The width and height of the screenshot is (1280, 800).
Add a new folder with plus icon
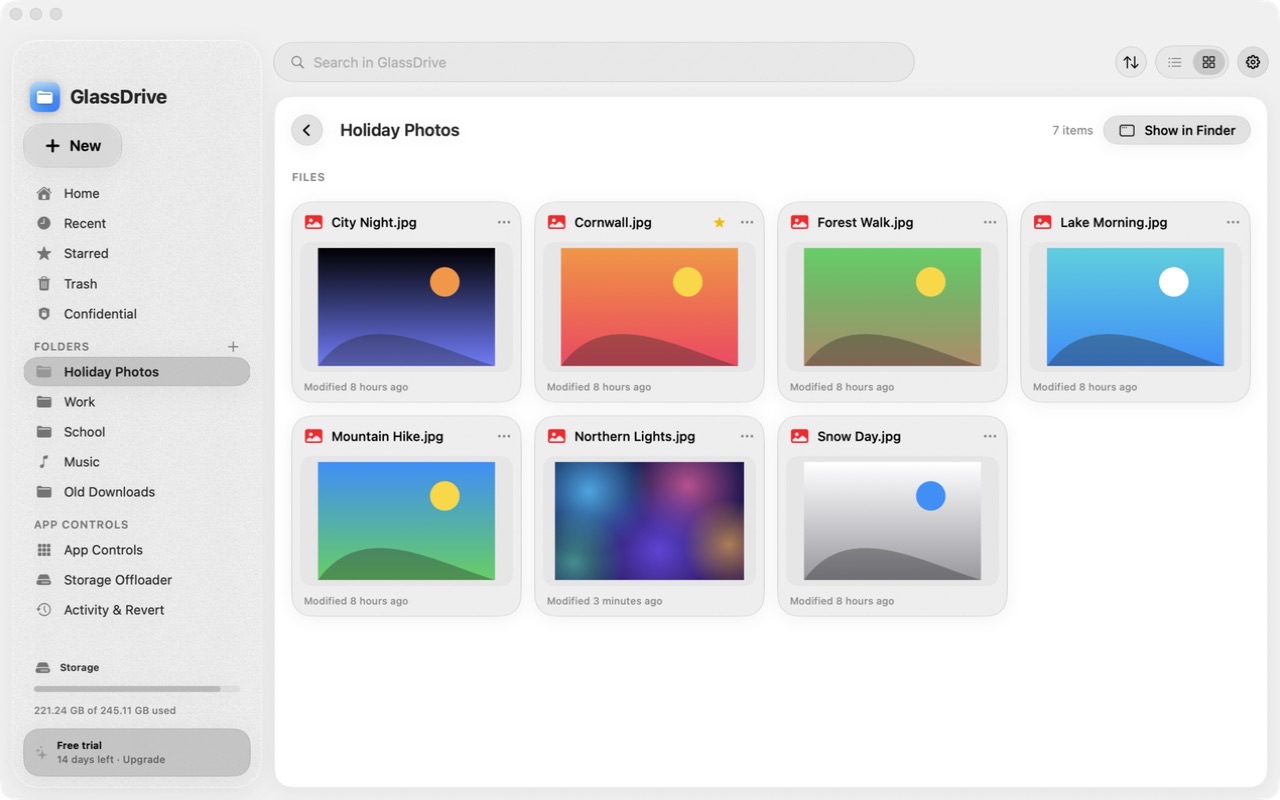coord(233,347)
